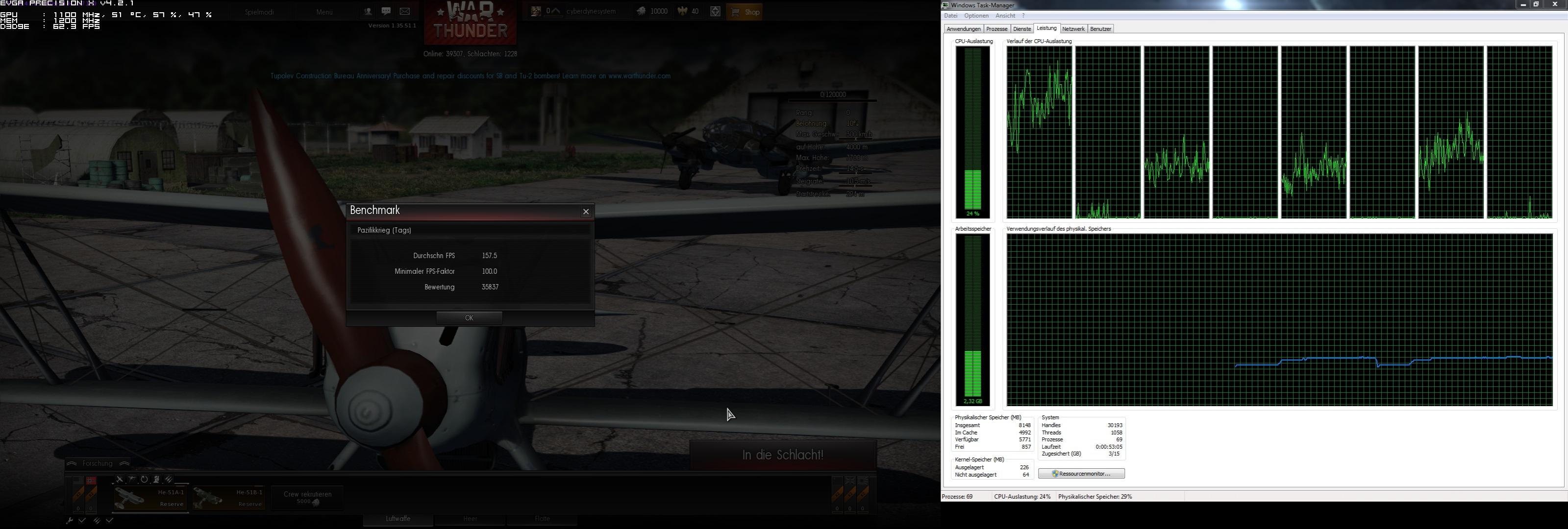The width and height of the screenshot is (1568, 529).
Task: Click the aircraft icon above He-51A-1
Action: 120,480
